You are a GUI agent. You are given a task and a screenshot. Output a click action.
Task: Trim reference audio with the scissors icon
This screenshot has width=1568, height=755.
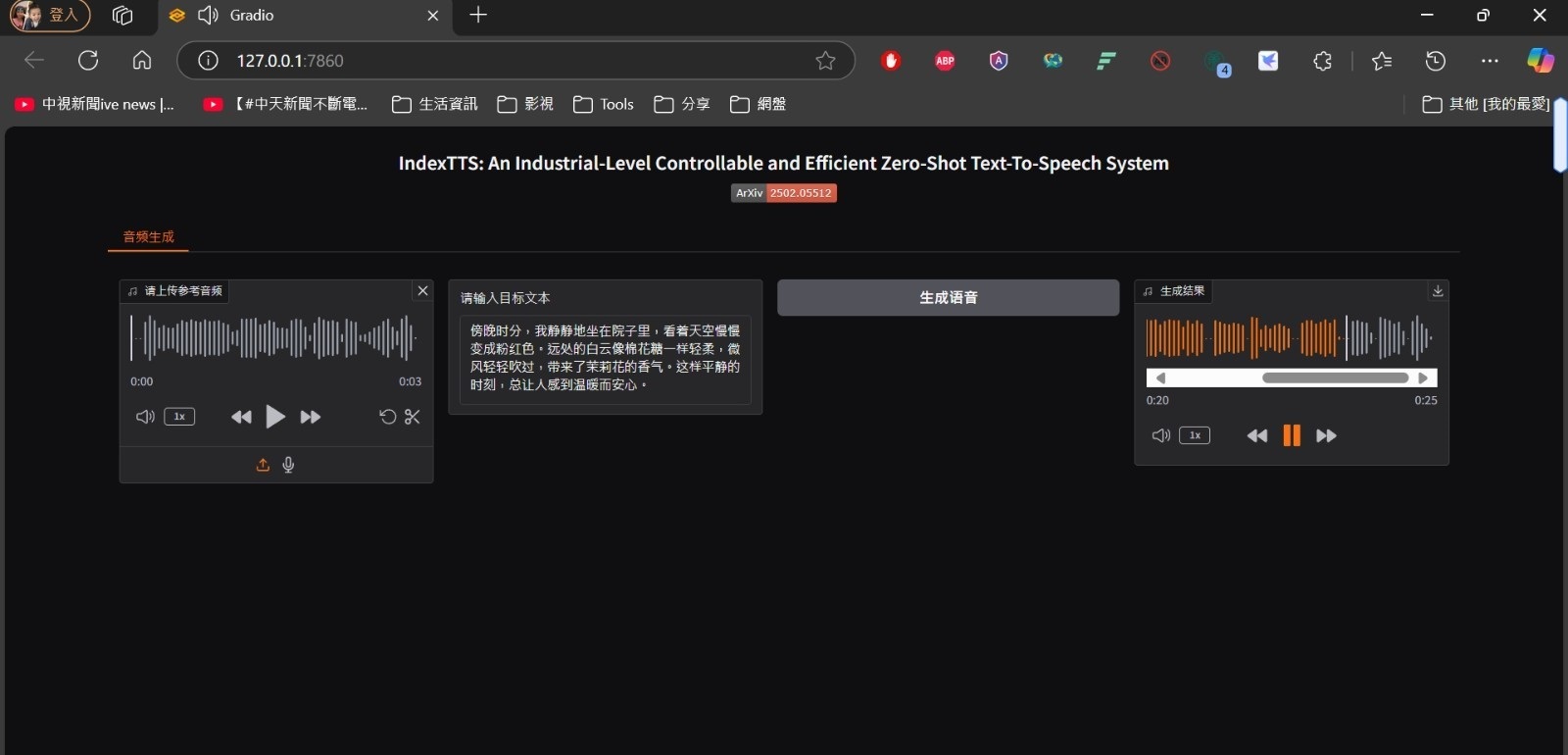point(413,417)
